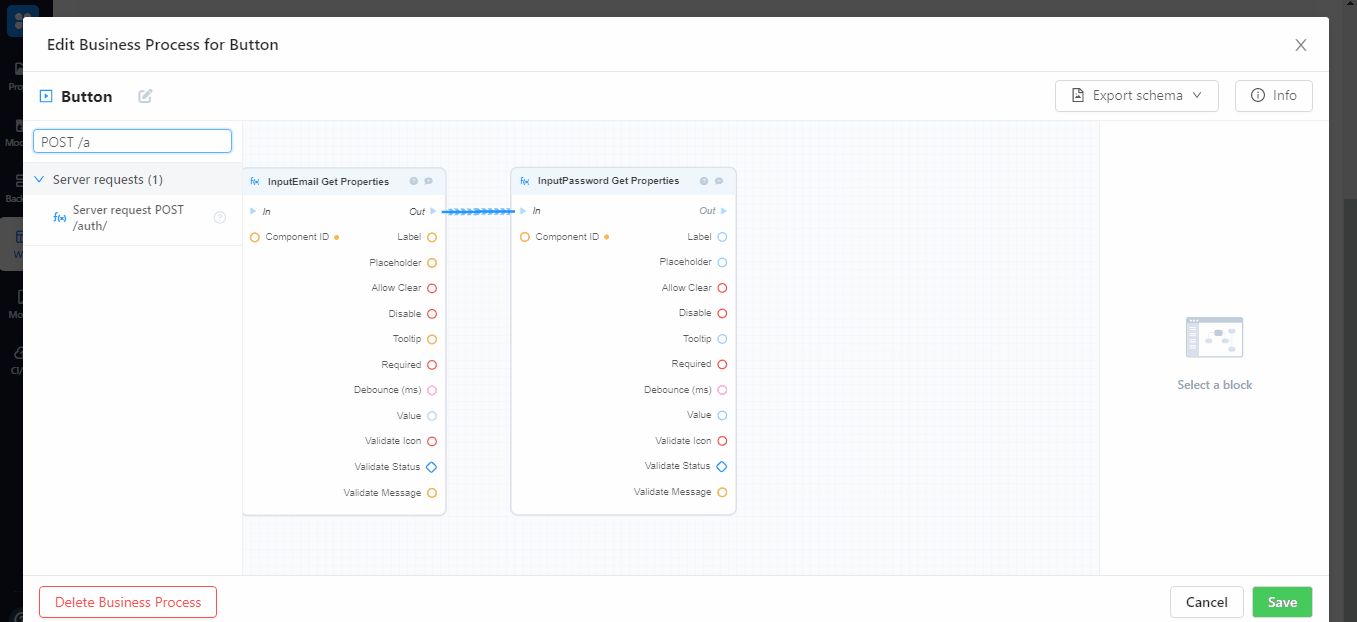Viewport: 1357px width, 622px height.
Task: Click the In arrow of InputEmail block
Action: pos(253,212)
